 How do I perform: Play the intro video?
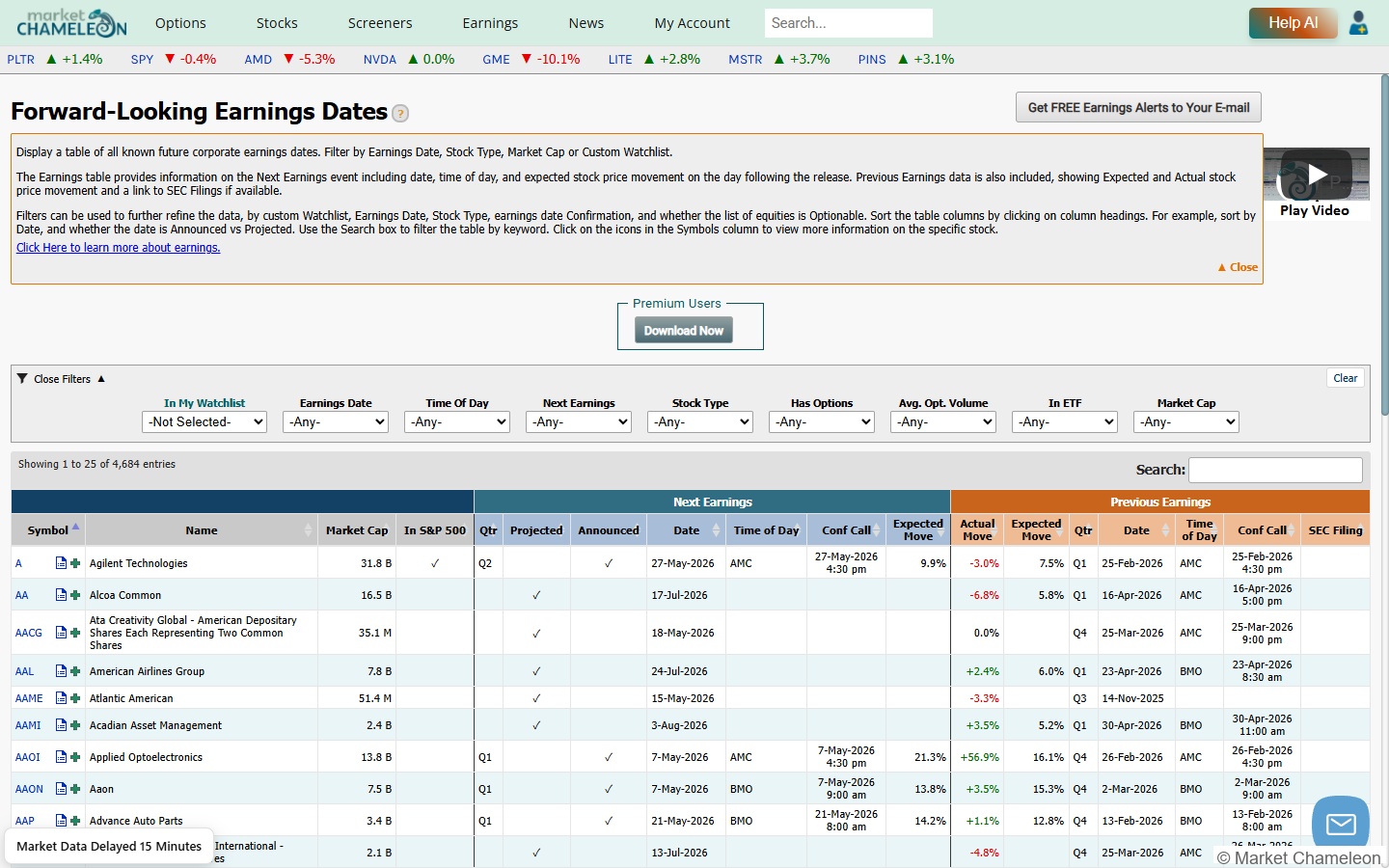(1317, 175)
